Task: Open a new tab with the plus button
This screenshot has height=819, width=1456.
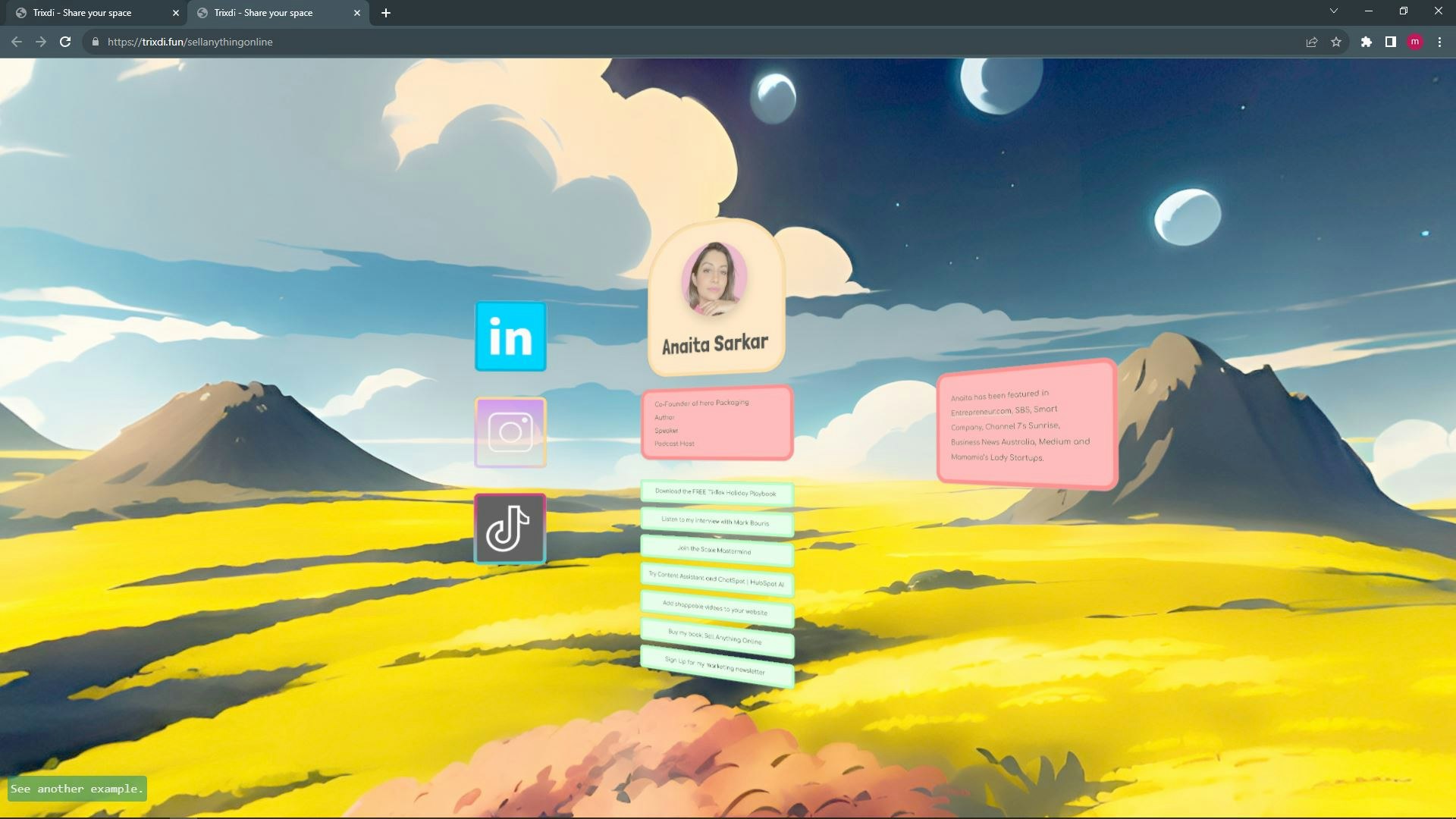Action: [x=386, y=13]
